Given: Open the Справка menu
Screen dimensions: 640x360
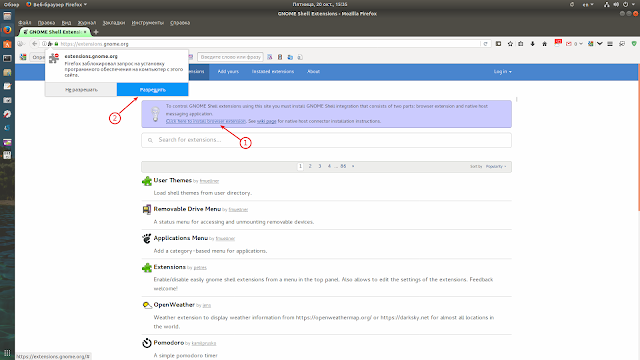Looking at the screenshot, I should (x=180, y=23).
